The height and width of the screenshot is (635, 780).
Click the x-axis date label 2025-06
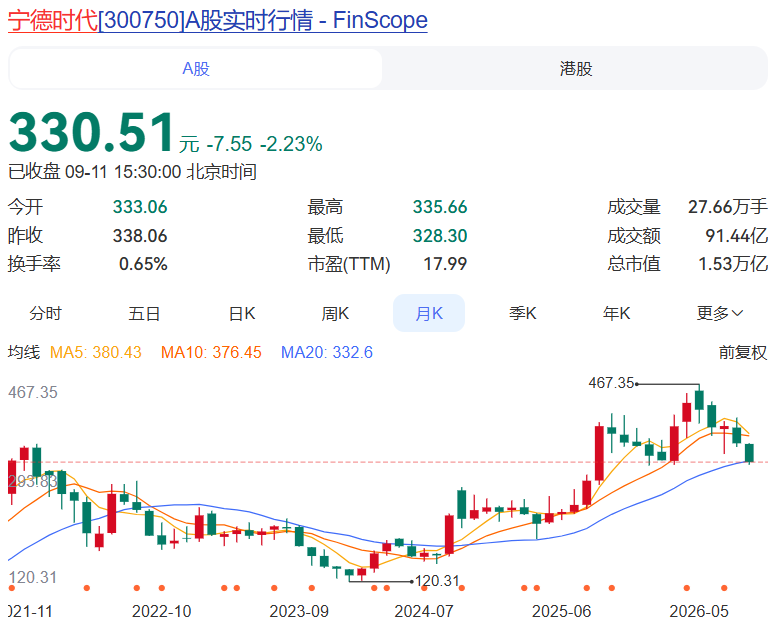click(562, 611)
